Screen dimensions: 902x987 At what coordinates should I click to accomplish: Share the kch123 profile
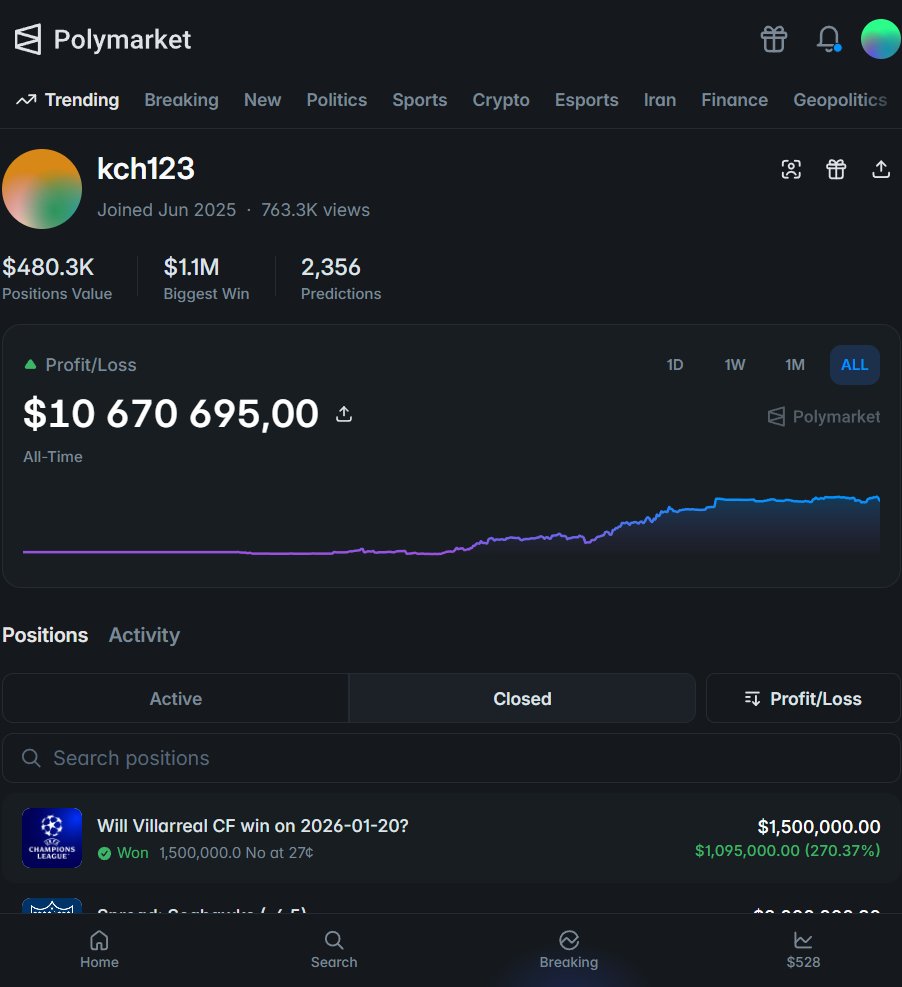click(x=881, y=169)
